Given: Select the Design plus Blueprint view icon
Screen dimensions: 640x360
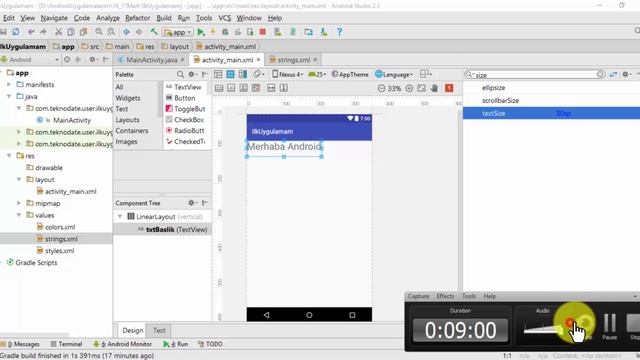Looking at the screenshot, I should coord(243,74).
